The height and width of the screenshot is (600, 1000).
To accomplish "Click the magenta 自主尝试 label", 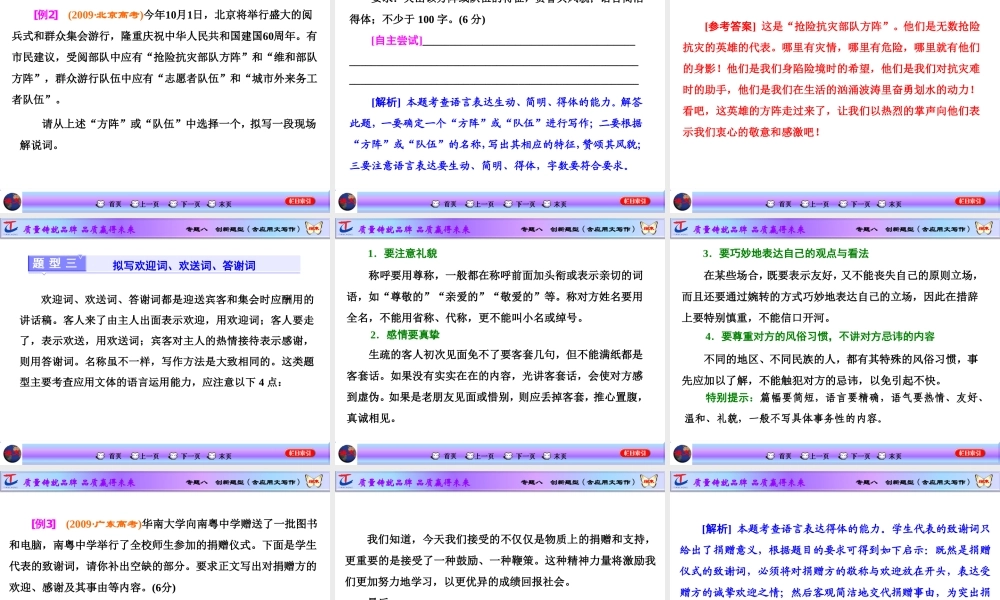I will click(x=397, y=40).
